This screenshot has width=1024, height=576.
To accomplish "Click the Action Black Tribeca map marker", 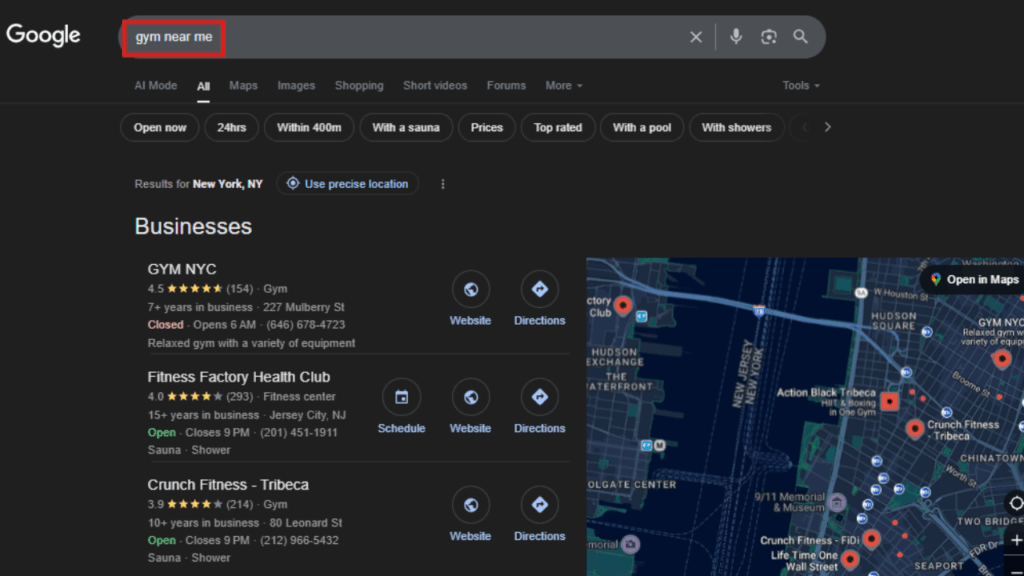I will 889,401.
